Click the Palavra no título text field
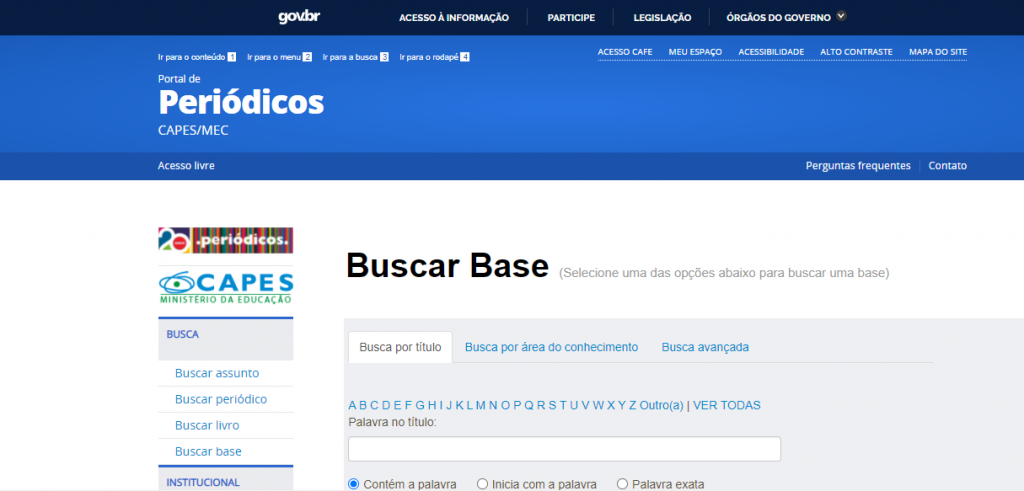Viewport: 1024px width, 491px height. 564,449
